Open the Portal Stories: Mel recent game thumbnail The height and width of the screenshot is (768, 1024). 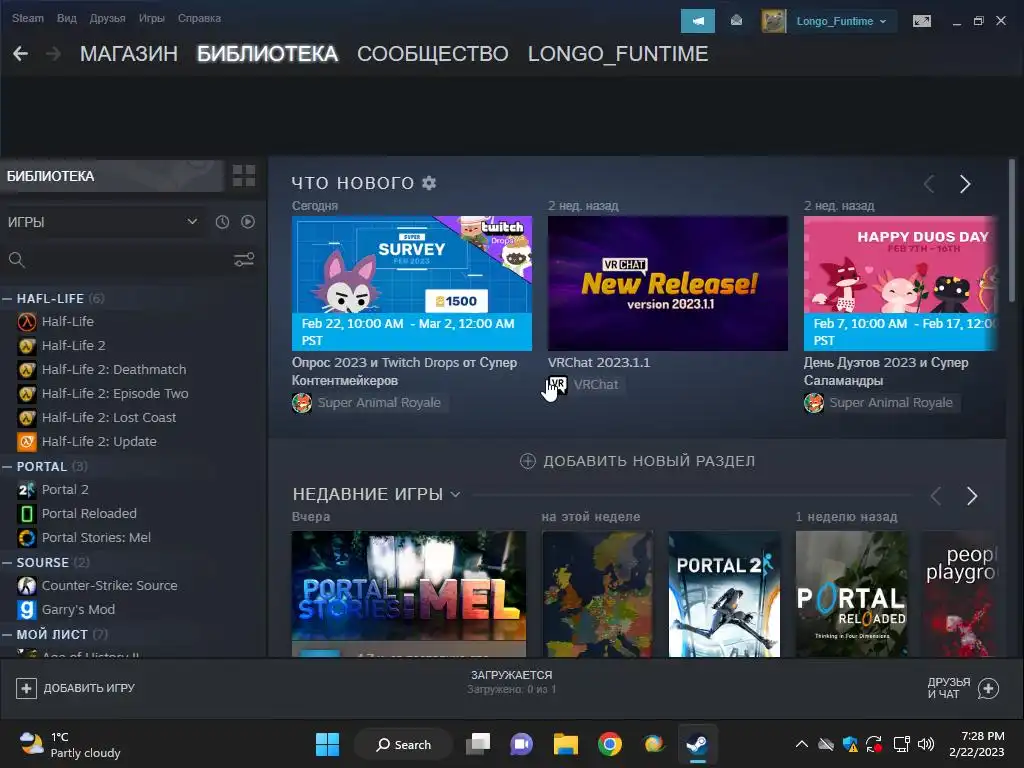coord(409,594)
